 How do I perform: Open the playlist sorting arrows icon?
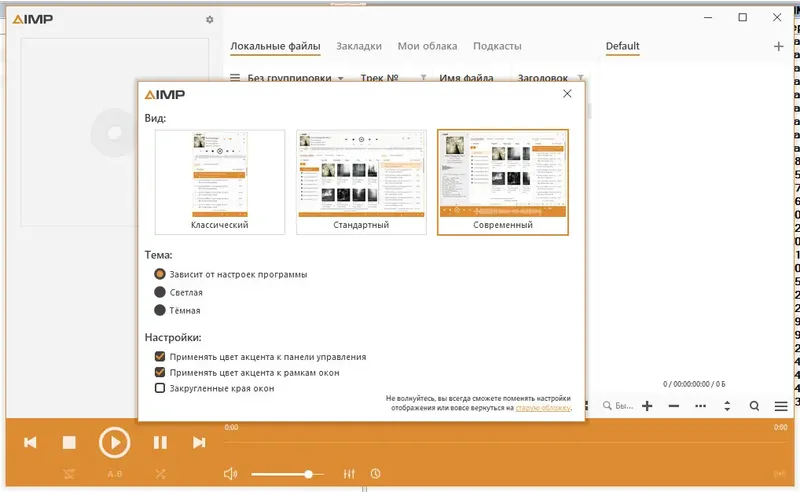pyautogui.click(x=727, y=406)
